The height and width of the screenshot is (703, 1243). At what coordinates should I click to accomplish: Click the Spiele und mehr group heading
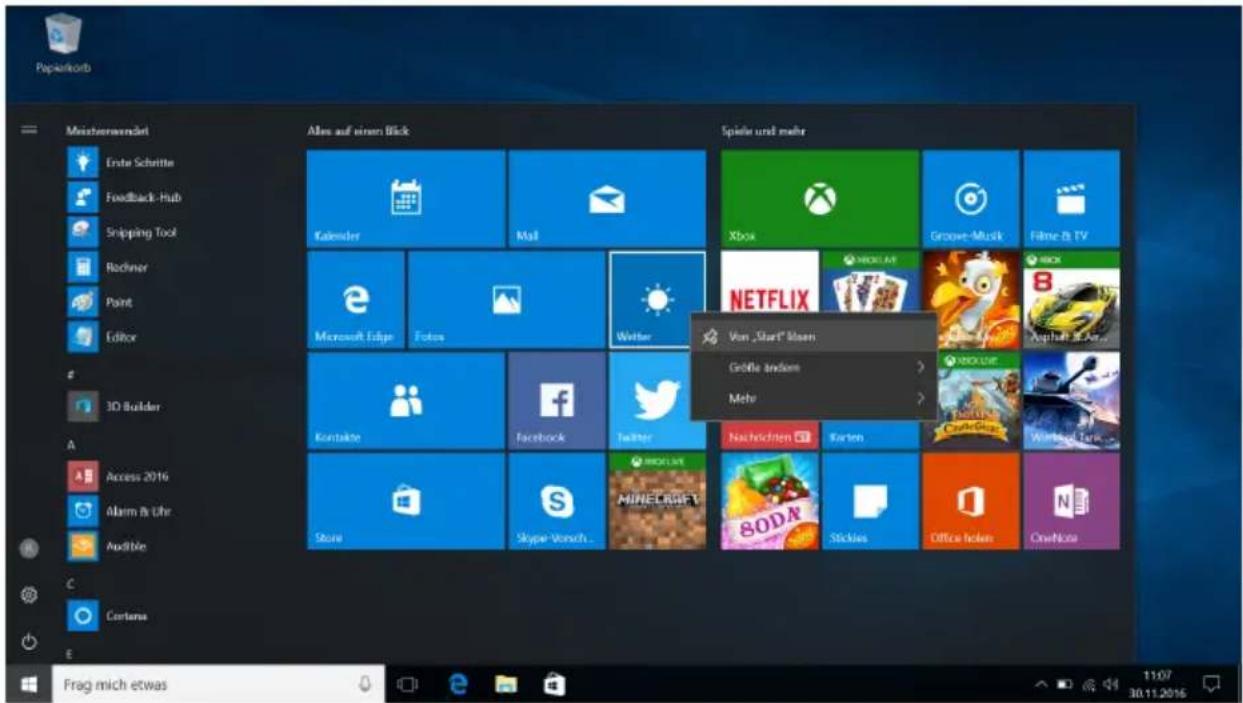coord(764,131)
